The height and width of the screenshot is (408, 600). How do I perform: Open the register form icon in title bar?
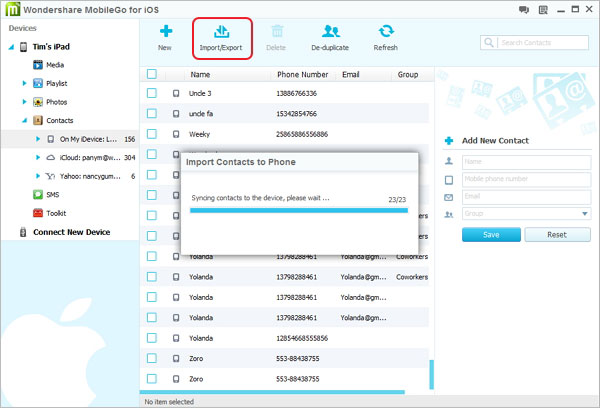(x=543, y=10)
